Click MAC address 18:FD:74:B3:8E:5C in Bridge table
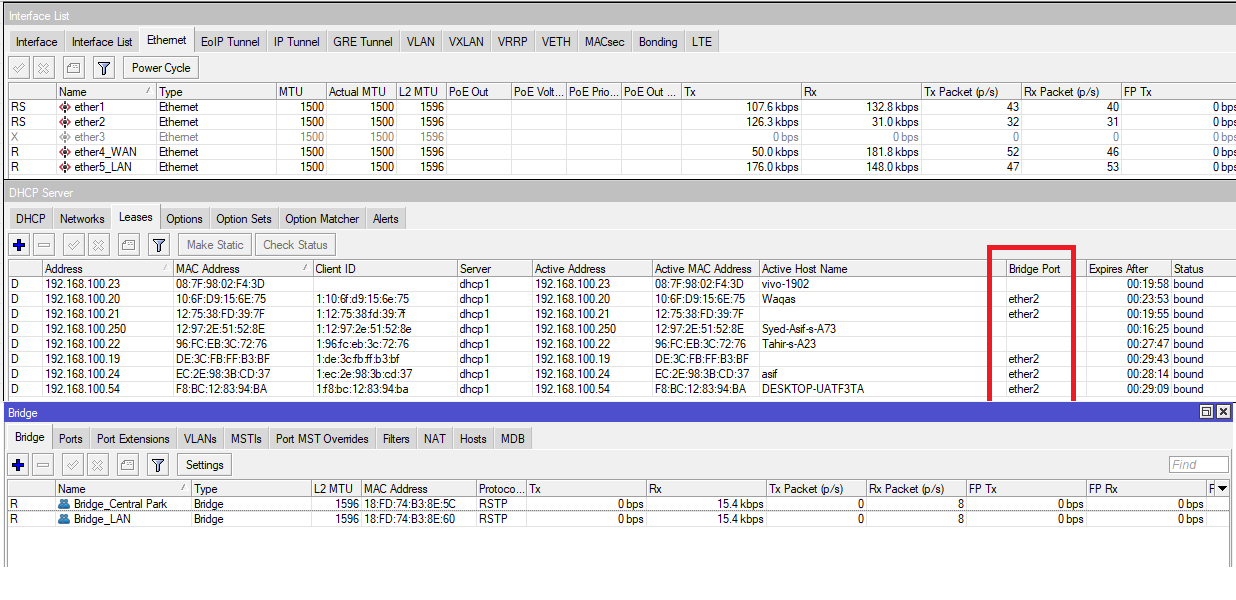The width and height of the screenshot is (1236, 600). pyautogui.click(x=410, y=504)
